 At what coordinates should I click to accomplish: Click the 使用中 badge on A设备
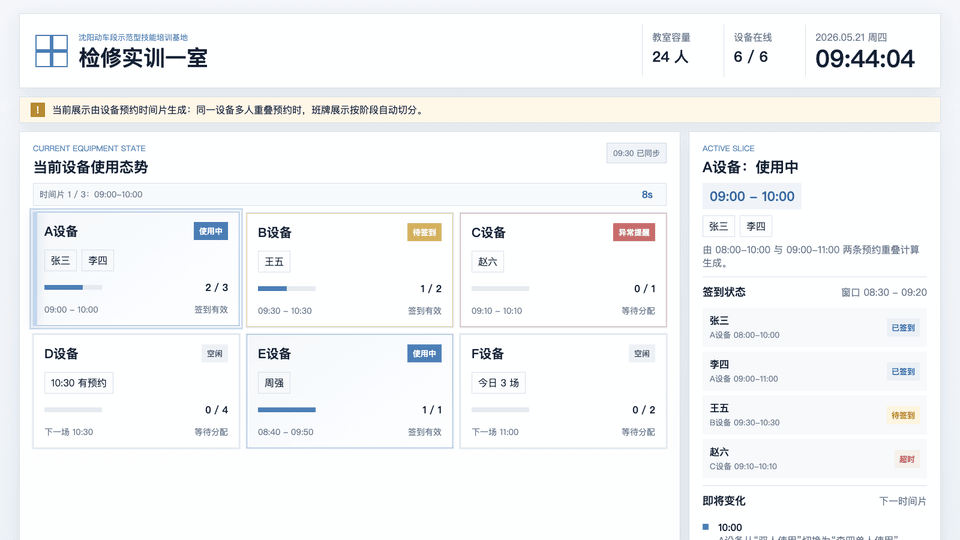211,231
